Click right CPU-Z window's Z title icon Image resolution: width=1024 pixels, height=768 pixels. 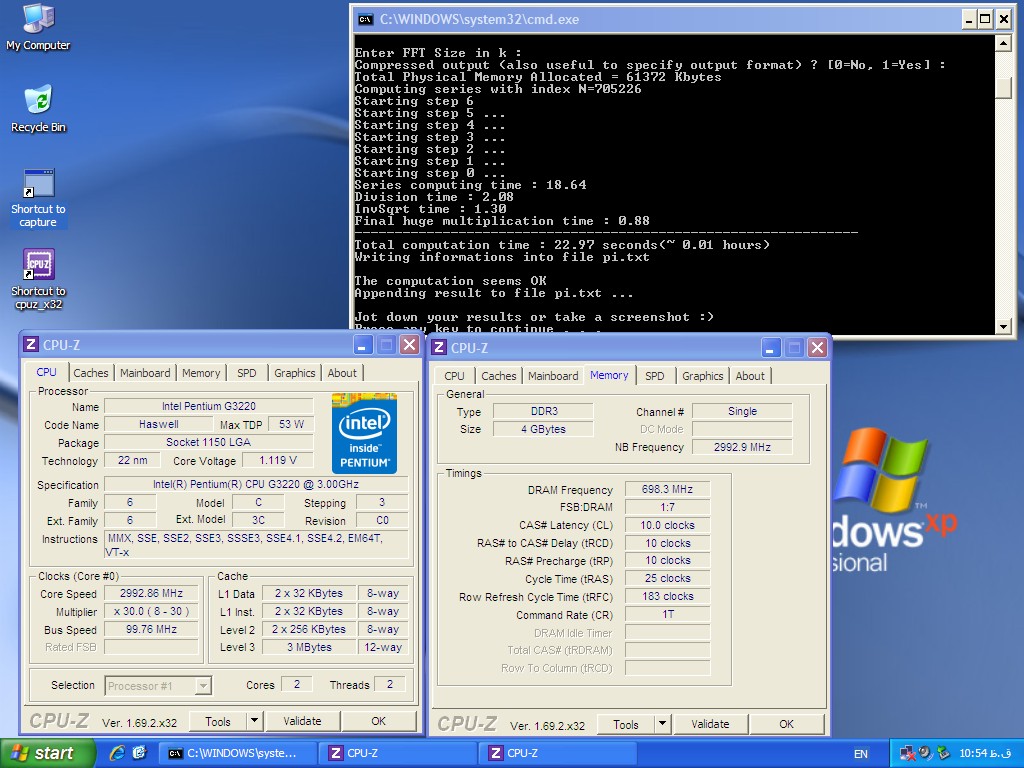pos(439,347)
